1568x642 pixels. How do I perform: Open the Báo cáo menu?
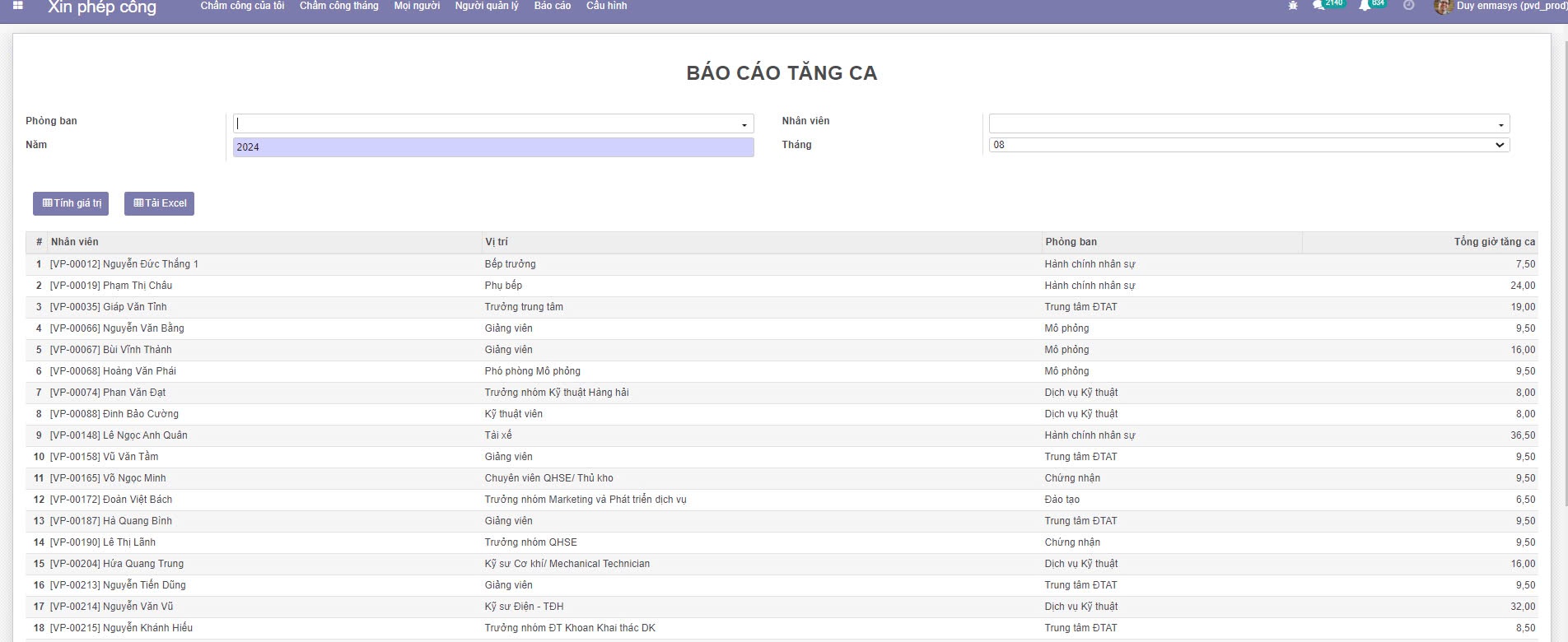(552, 6)
